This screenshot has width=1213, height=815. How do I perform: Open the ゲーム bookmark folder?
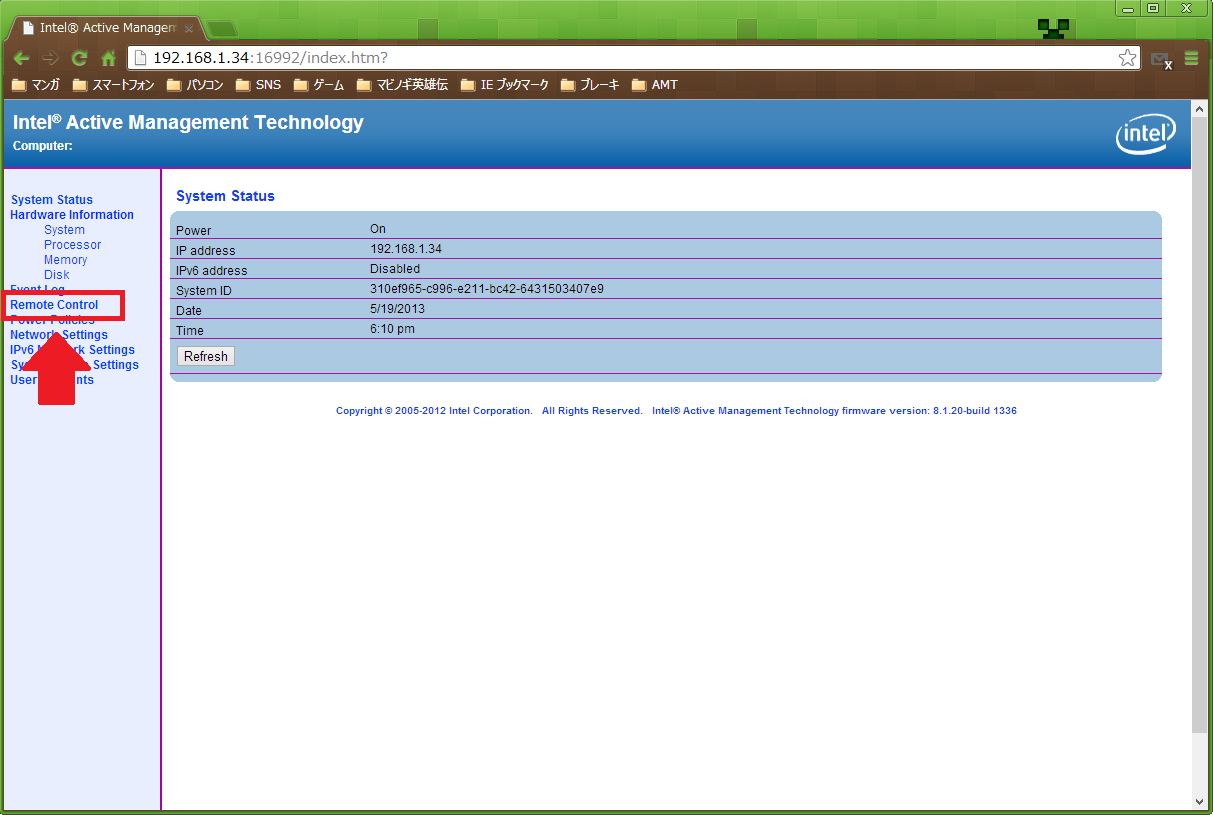[x=318, y=85]
